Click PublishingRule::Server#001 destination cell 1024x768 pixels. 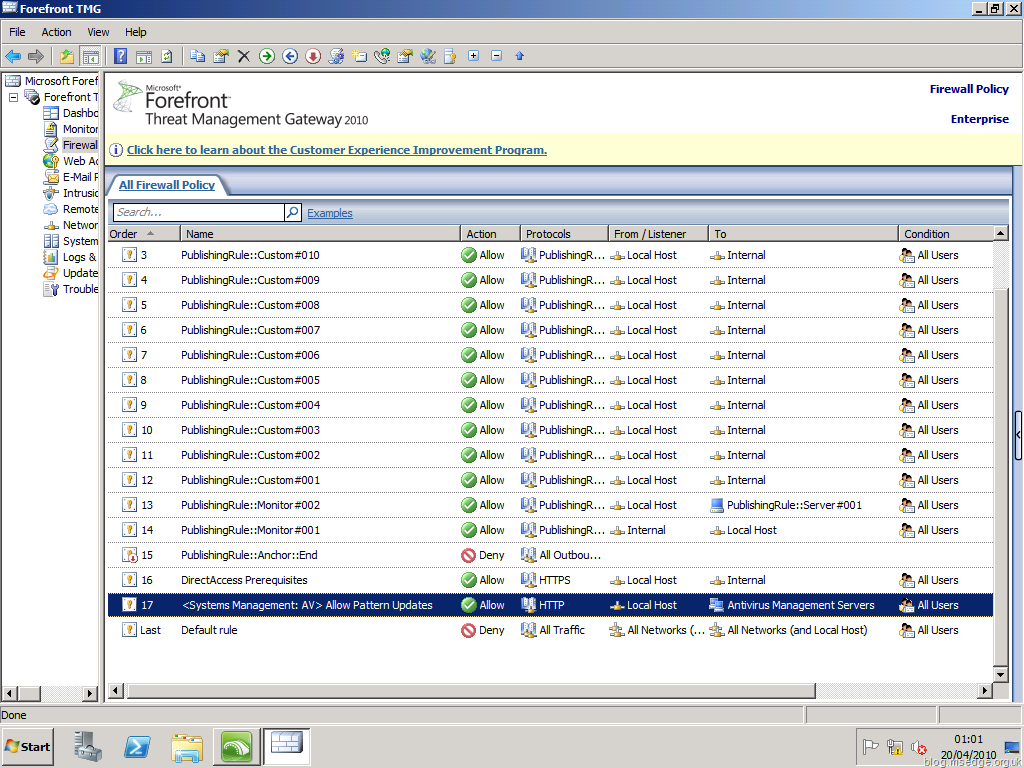coord(786,505)
